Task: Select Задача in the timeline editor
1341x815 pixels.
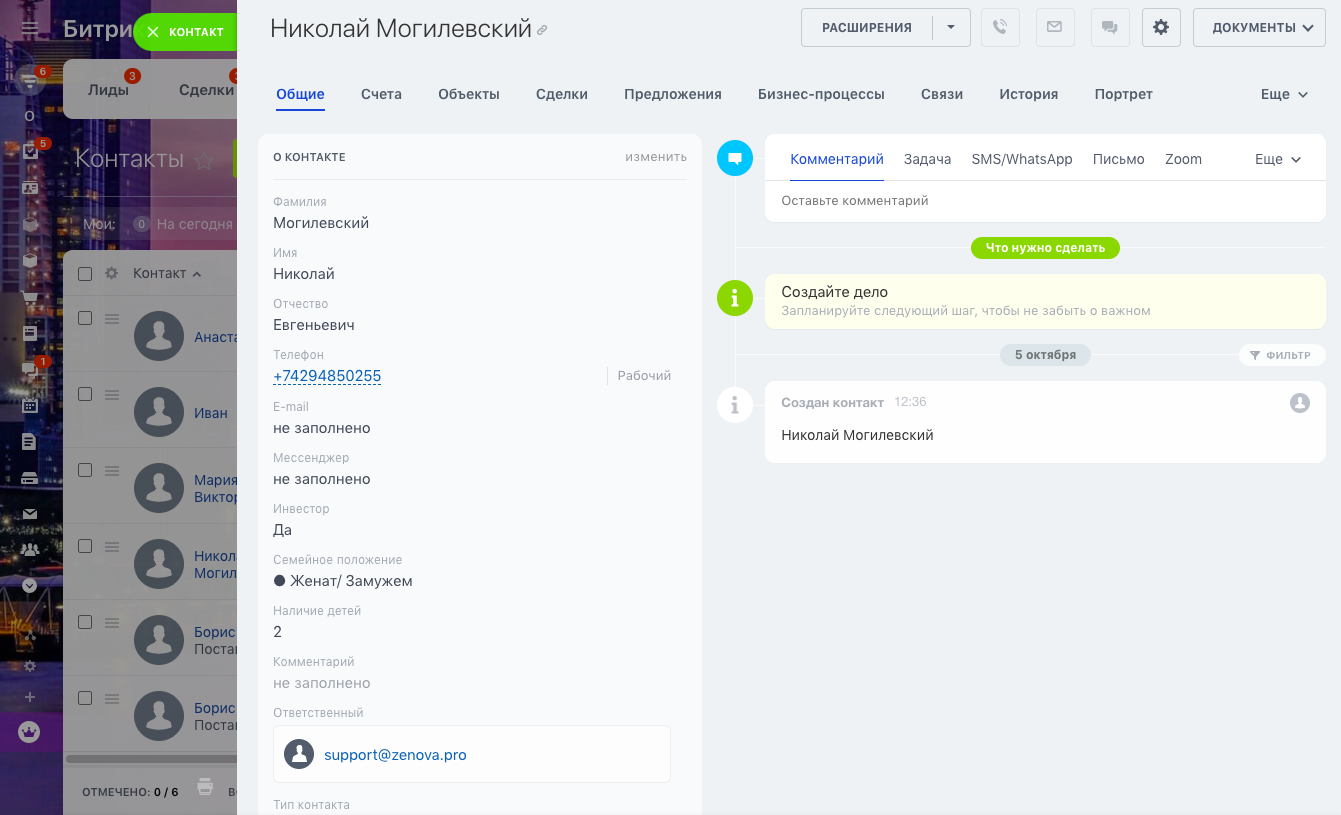Action: pos(928,159)
